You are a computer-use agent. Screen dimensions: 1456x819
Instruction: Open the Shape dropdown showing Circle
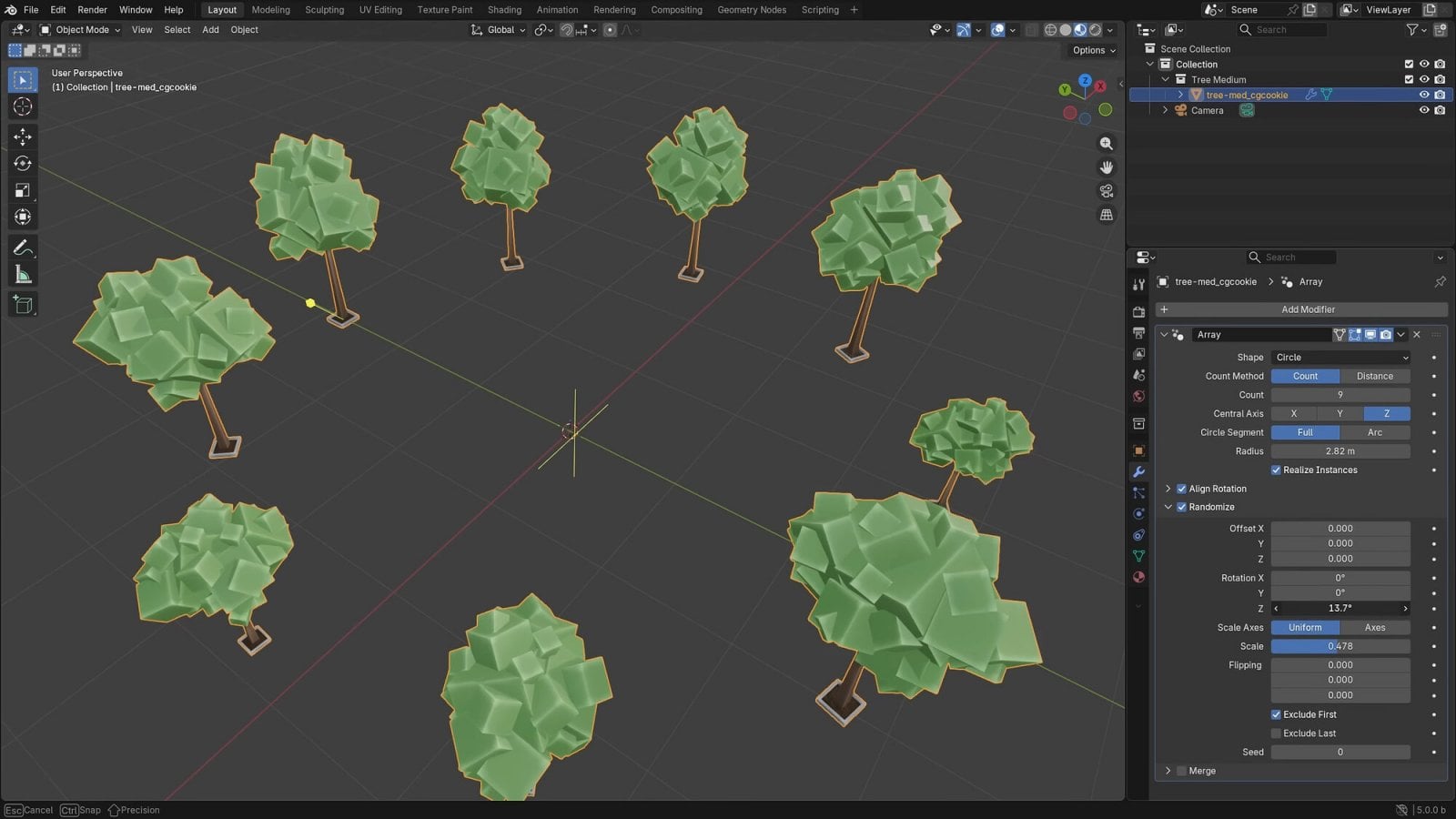[x=1340, y=357]
